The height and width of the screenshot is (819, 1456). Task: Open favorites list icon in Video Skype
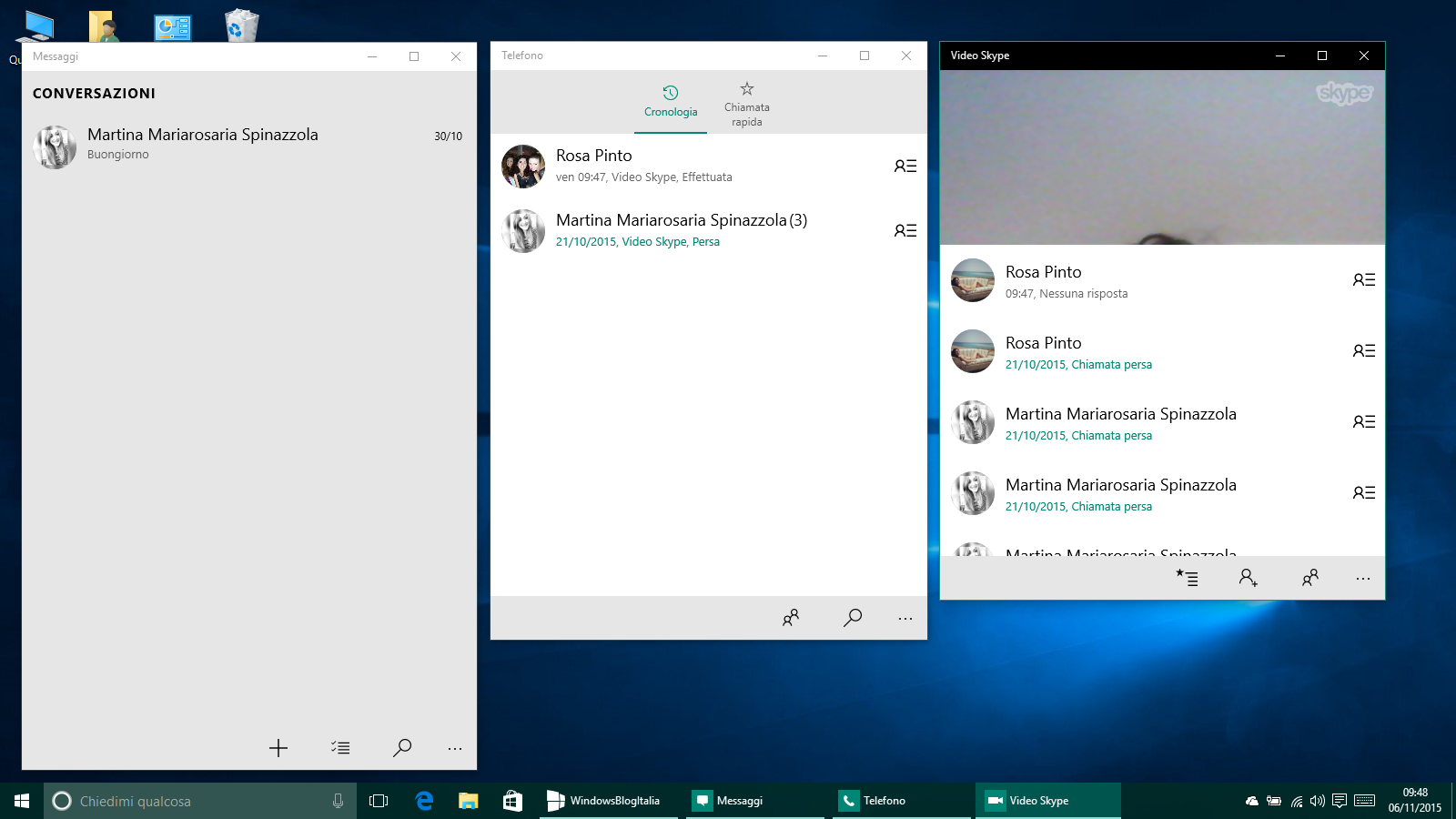1187,578
